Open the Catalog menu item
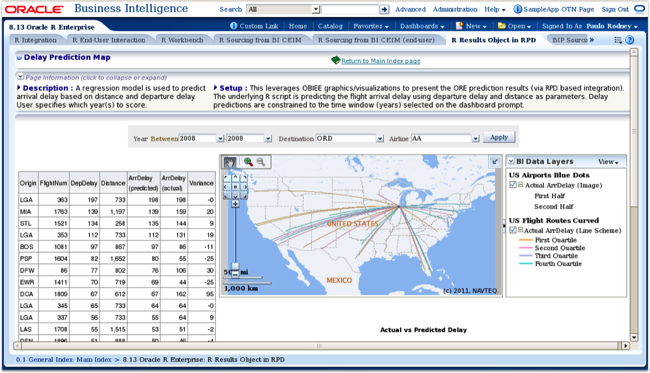The height and width of the screenshot is (373, 650). [330, 26]
